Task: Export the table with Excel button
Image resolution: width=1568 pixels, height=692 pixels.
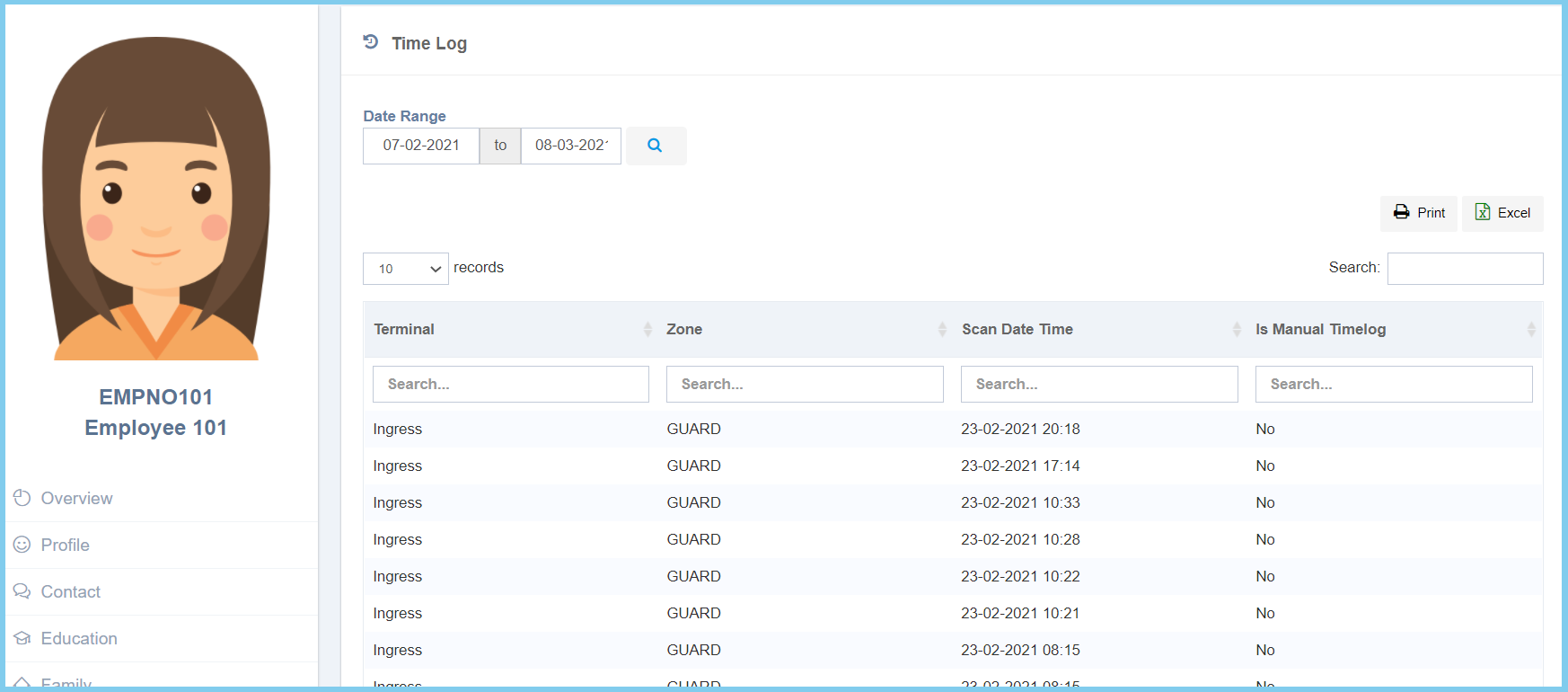Action: 1502,214
